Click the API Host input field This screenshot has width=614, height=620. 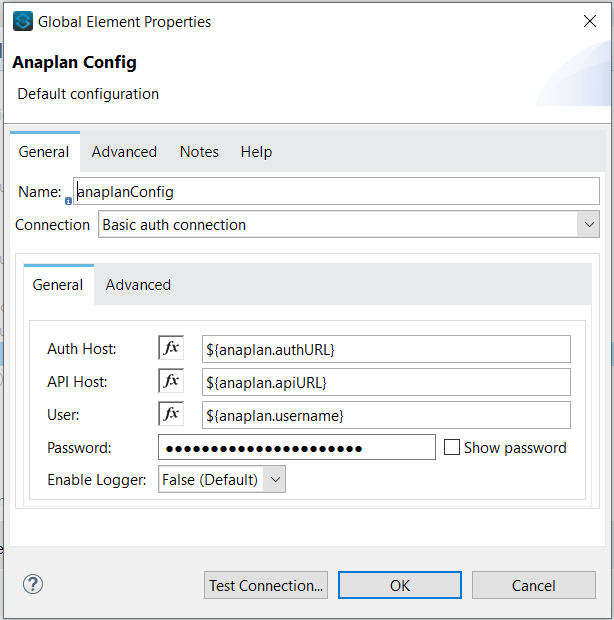[x=386, y=382]
